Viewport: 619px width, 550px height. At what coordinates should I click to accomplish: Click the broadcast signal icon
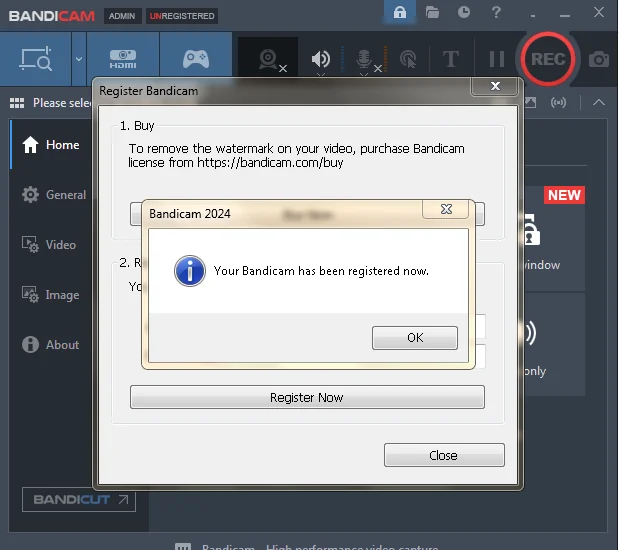(558, 103)
